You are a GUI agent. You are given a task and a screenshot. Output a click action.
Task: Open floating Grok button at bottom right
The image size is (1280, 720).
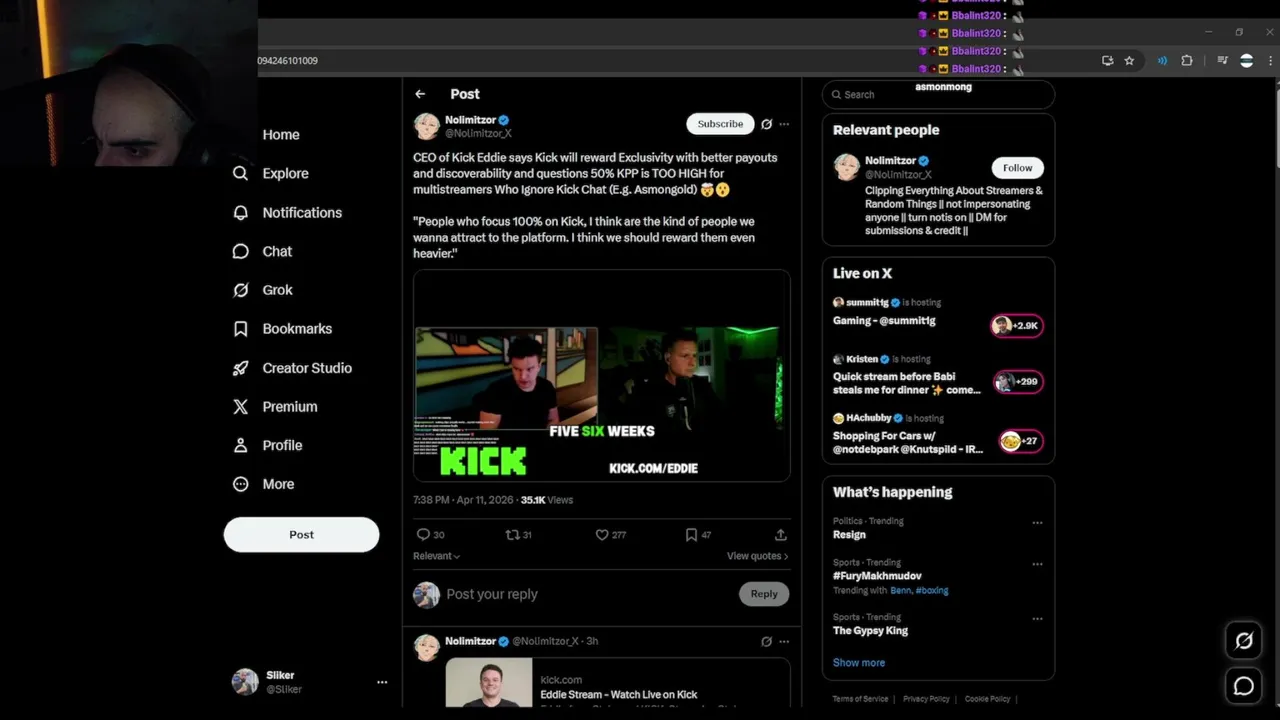(1244, 641)
